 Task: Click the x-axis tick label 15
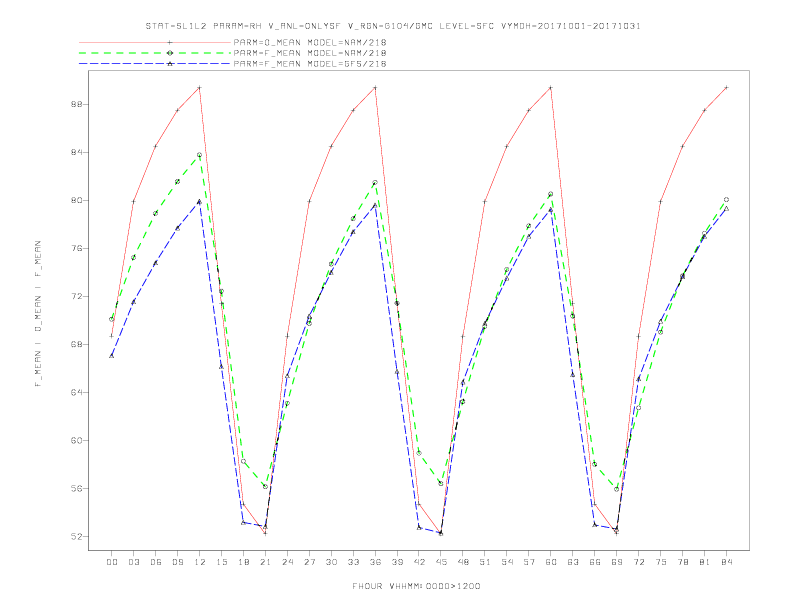click(221, 562)
